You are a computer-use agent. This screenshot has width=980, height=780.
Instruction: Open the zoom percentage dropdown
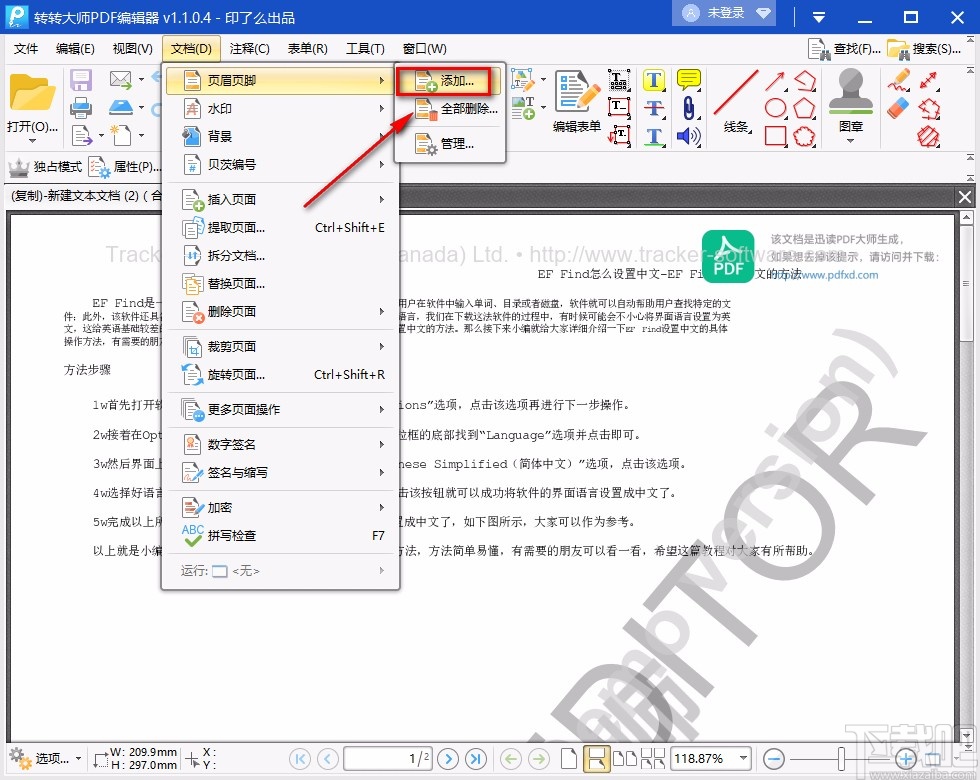[743, 758]
